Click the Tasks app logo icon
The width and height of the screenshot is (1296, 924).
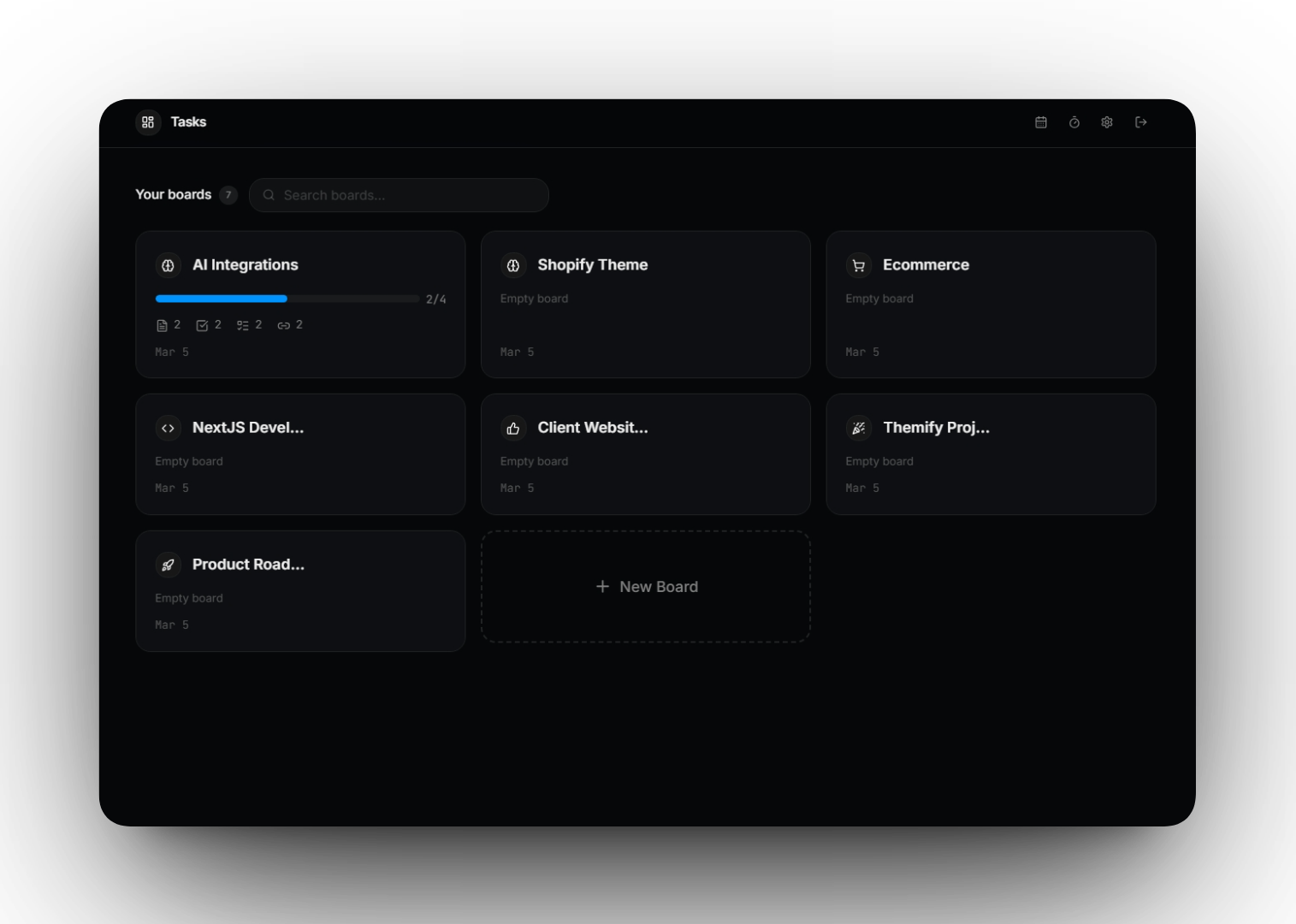[148, 122]
